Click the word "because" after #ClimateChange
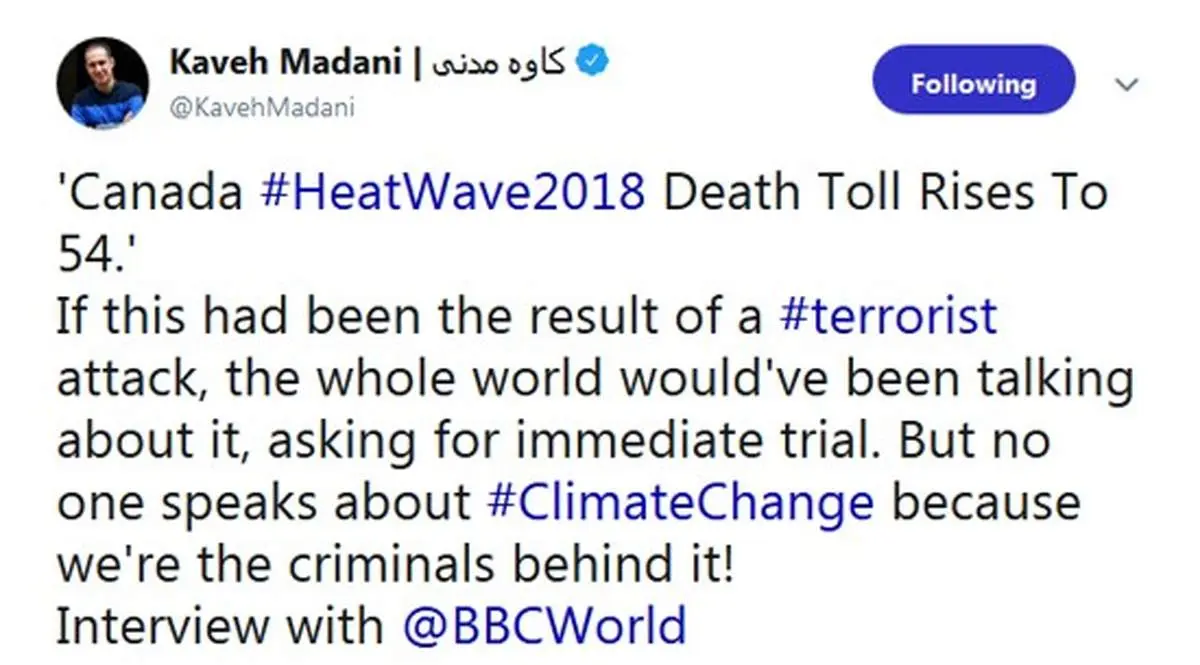This screenshot has width=1200, height=665. [x=986, y=502]
